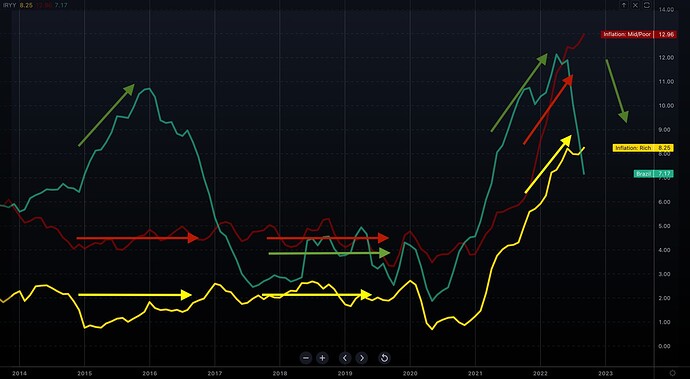Shift chart left with the back chevron
This screenshot has height=379, width=690.
tap(345, 358)
